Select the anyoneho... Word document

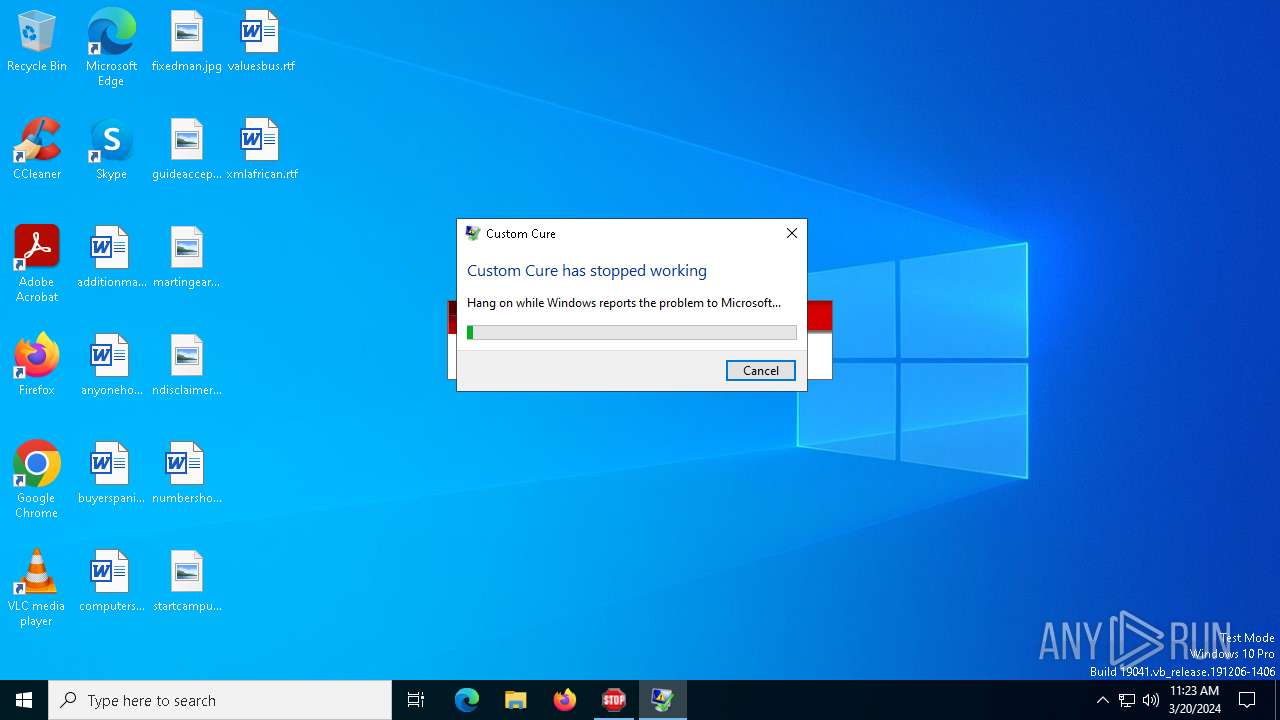[x=111, y=366]
